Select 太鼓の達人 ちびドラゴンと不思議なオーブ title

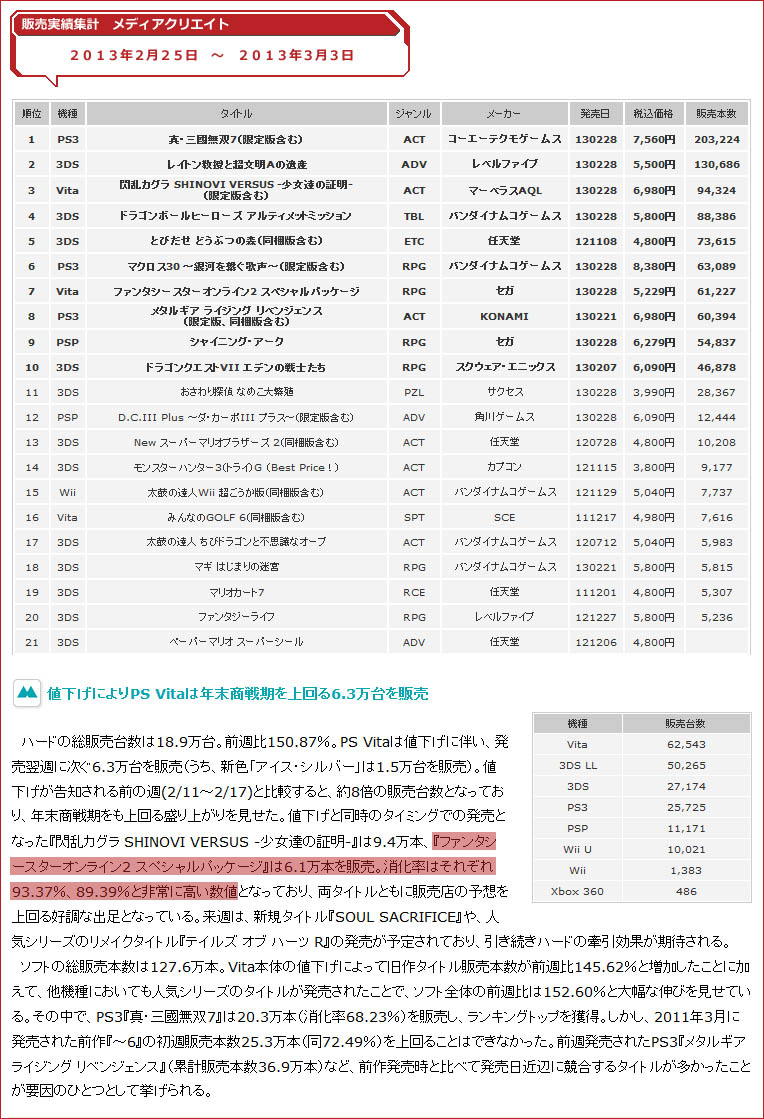[x=236, y=542]
